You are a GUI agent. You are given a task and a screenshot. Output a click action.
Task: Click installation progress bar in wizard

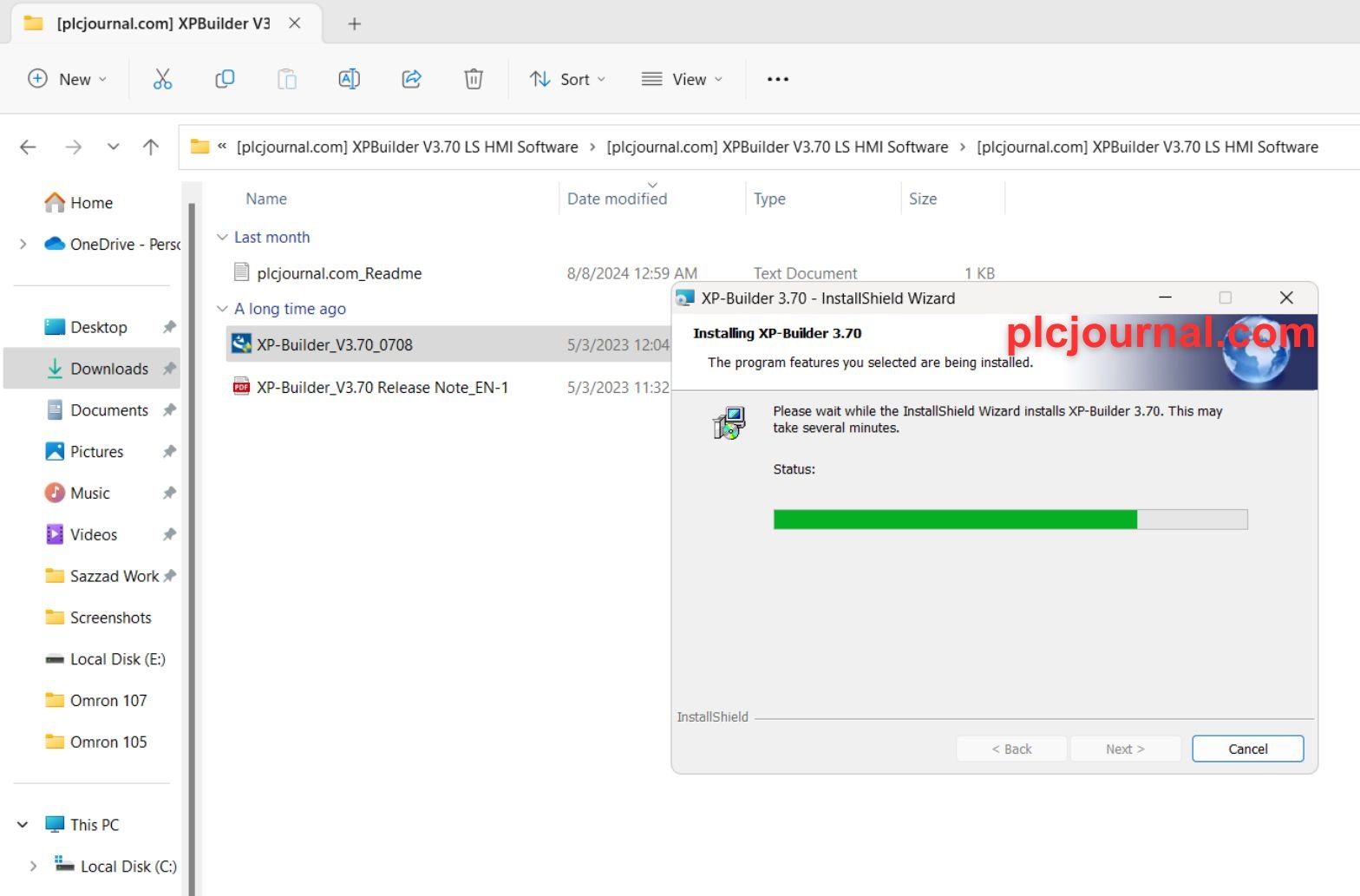point(1010,520)
